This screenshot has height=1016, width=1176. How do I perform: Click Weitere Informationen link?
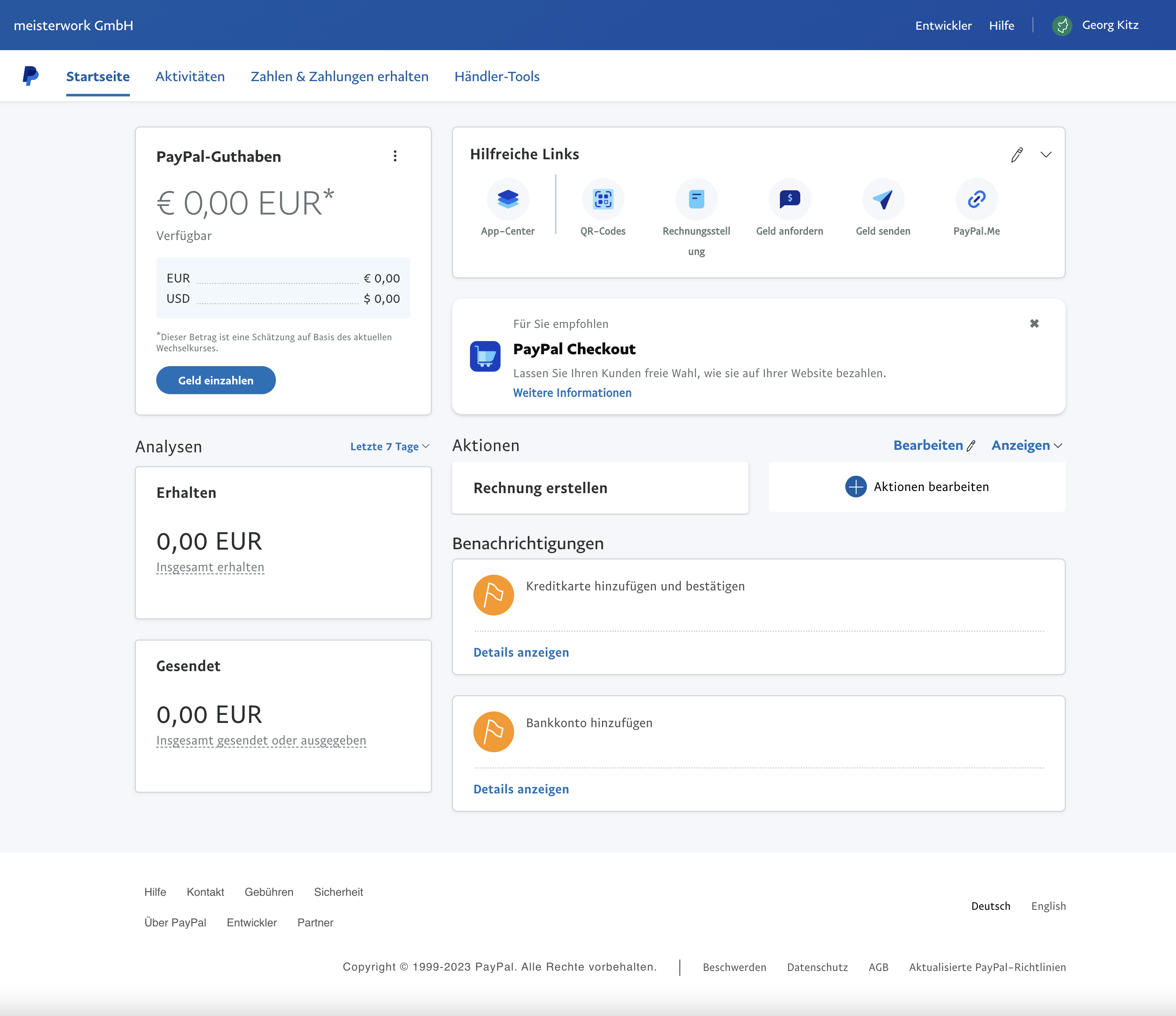click(572, 393)
